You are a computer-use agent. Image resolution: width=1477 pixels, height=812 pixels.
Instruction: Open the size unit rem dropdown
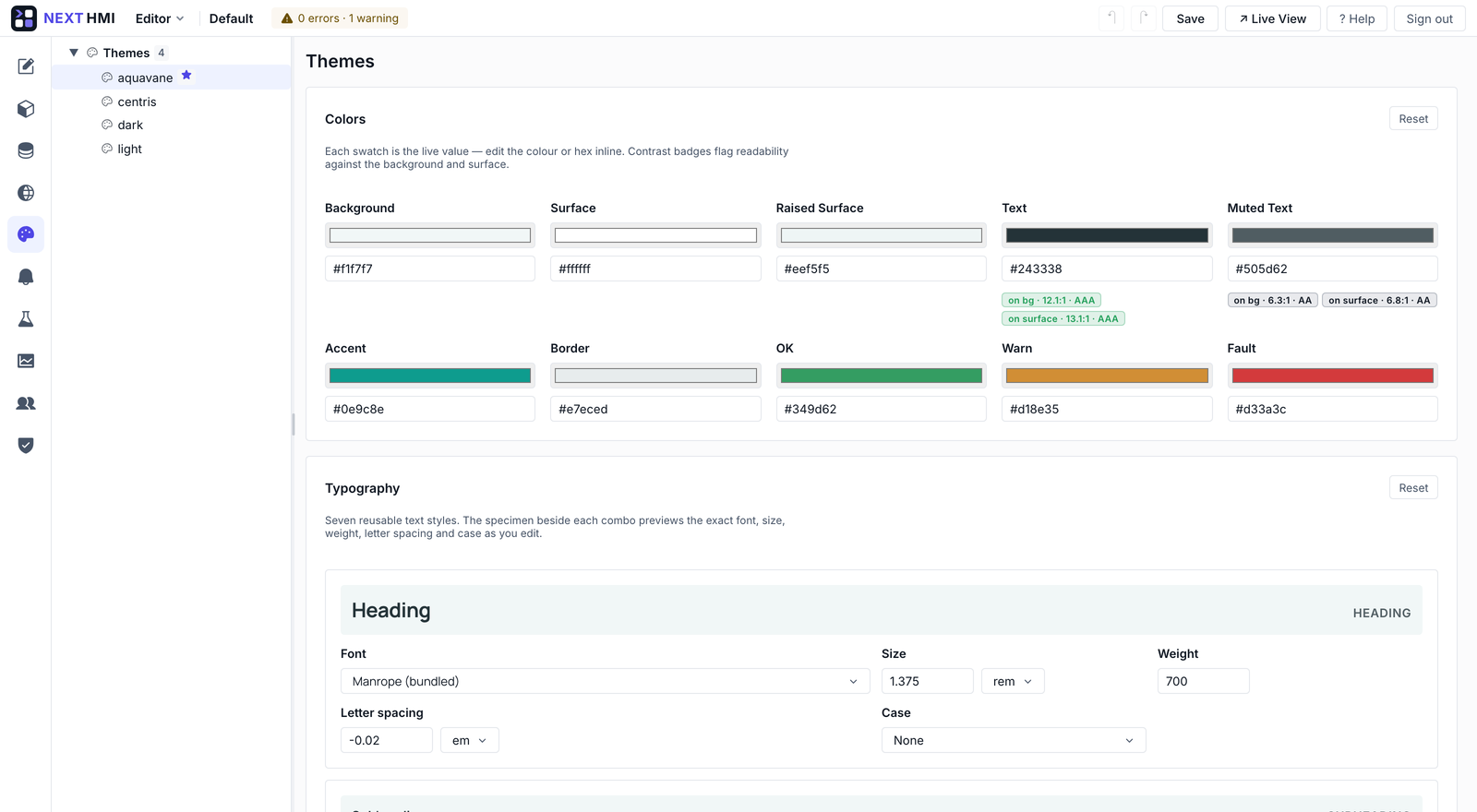[1013, 681]
